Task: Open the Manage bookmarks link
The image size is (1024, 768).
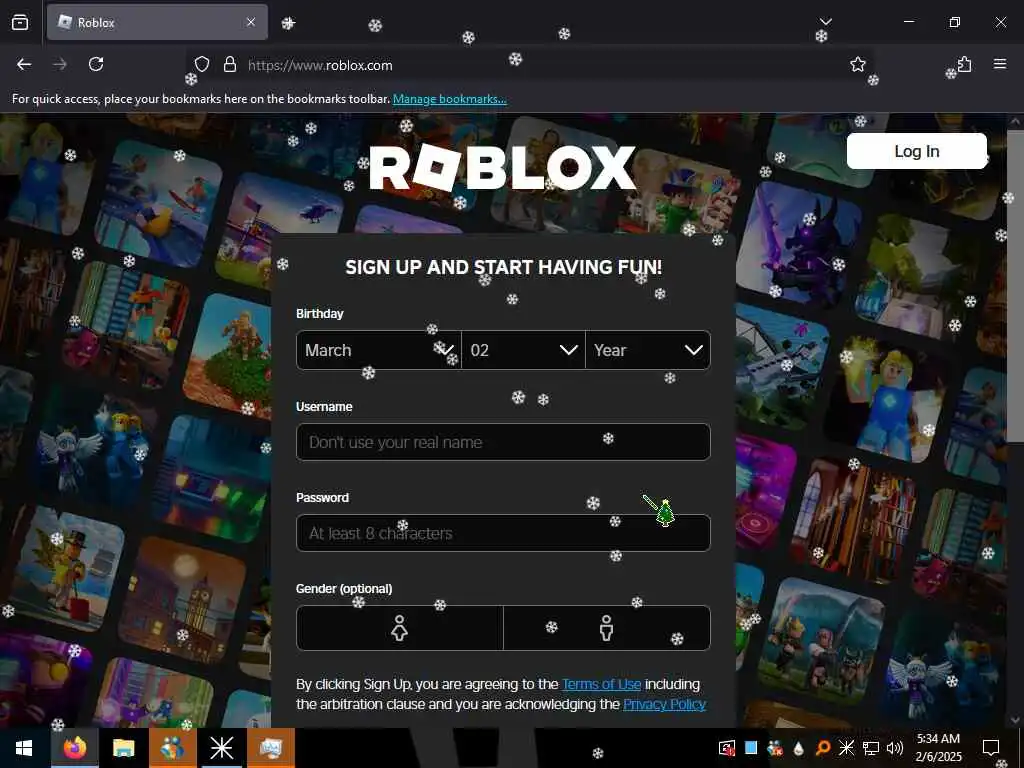Action: (449, 99)
